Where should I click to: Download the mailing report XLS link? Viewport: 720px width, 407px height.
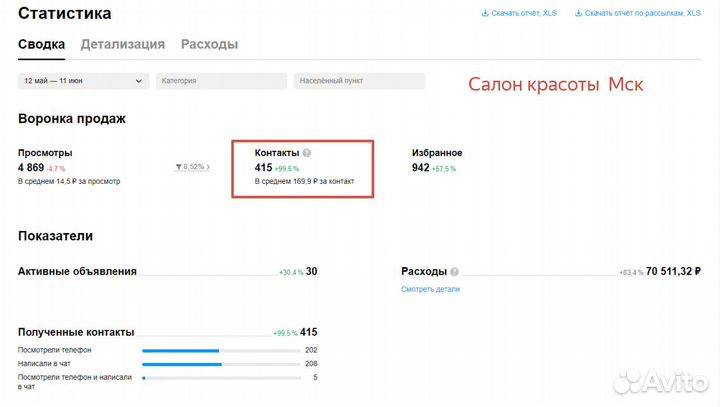642,13
